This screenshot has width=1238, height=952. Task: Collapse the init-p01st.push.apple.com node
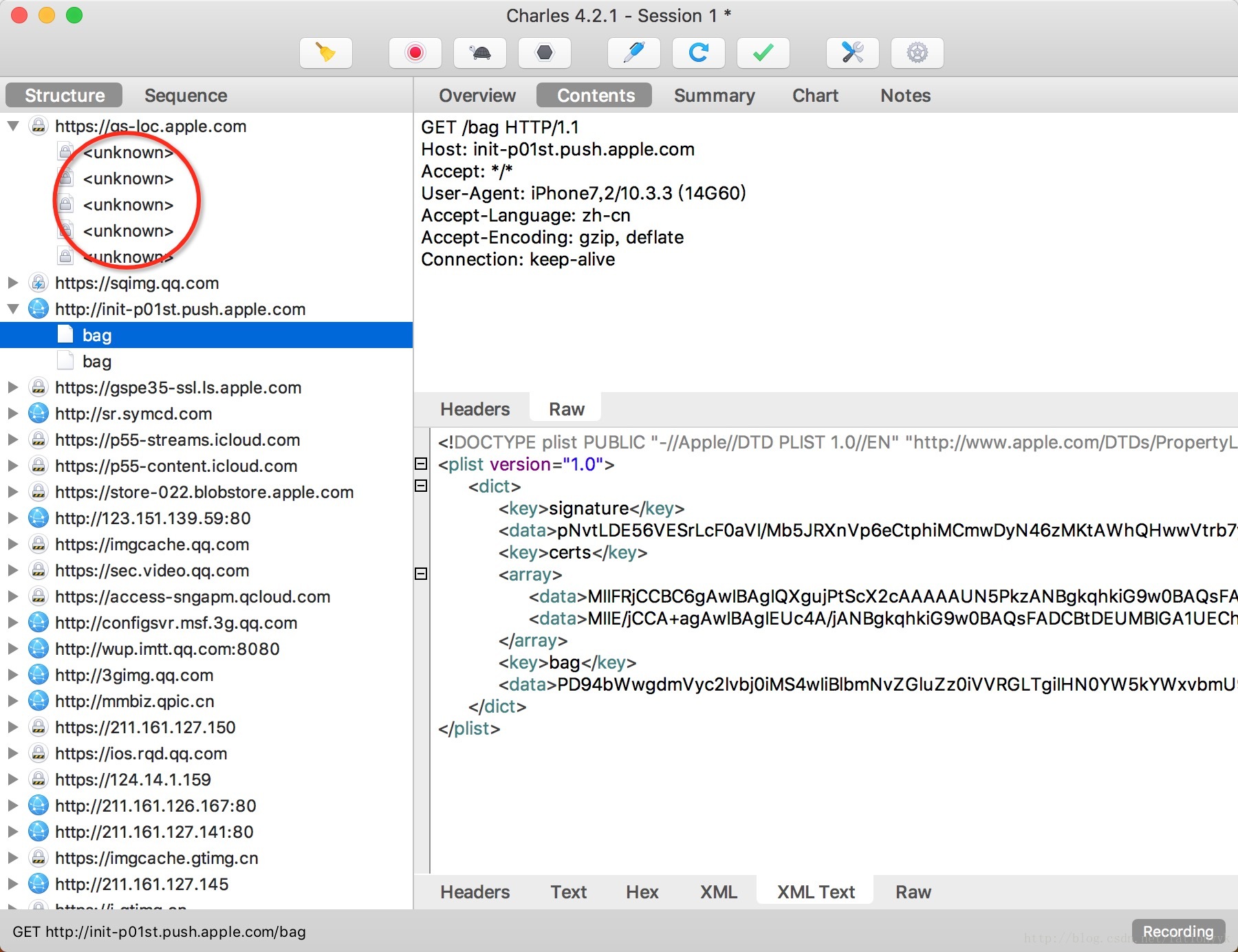[x=12, y=309]
